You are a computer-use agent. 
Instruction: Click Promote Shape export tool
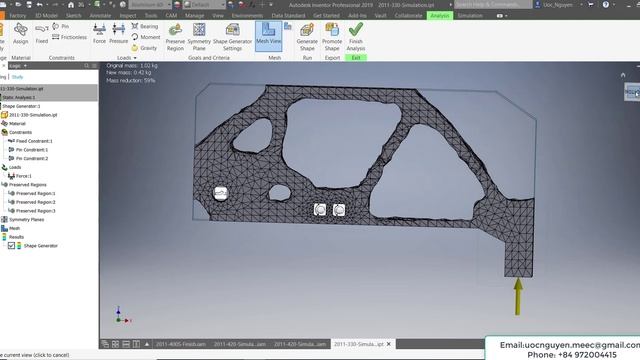tap(332, 37)
